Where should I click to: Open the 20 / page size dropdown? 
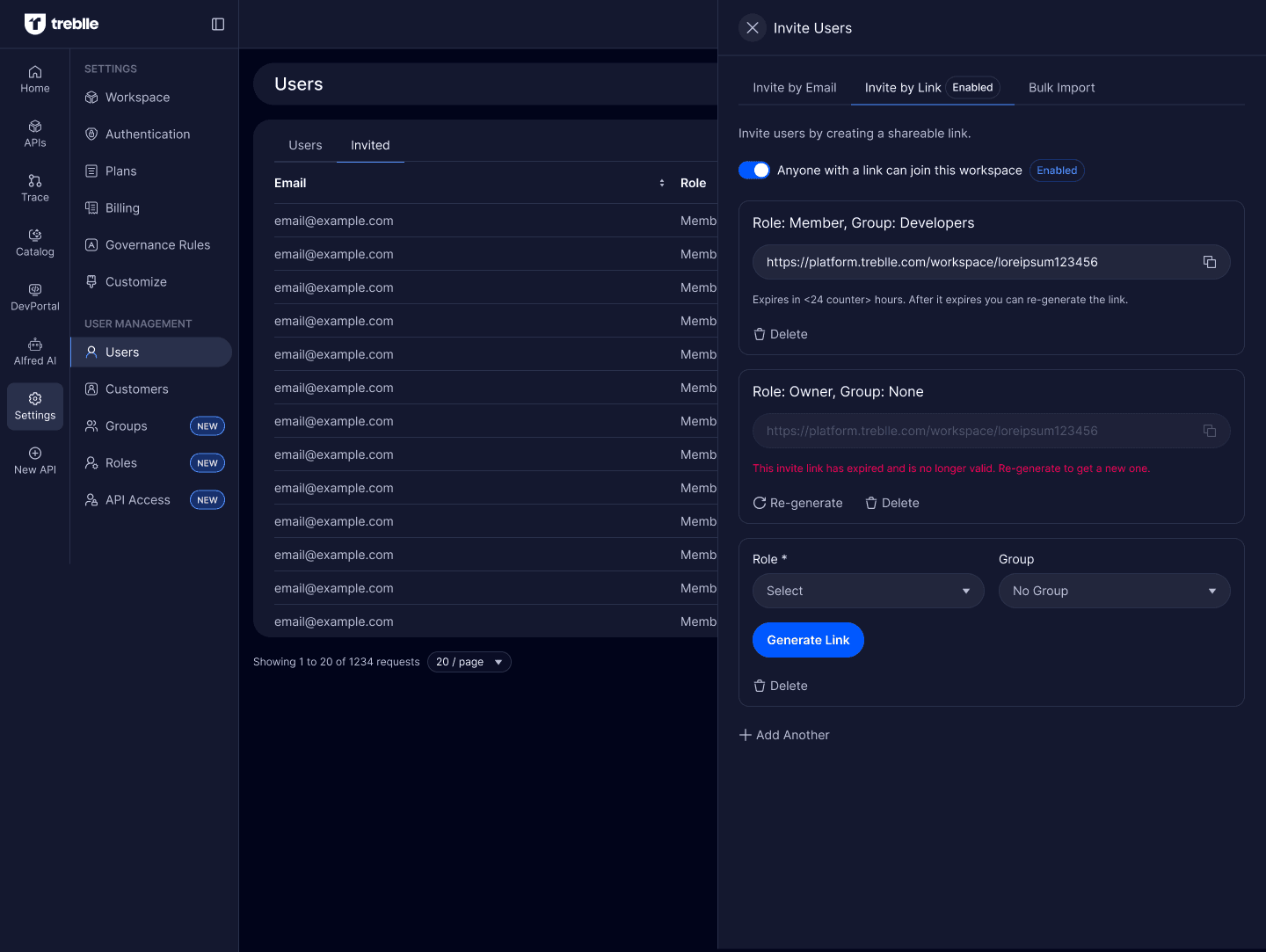pos(469,662)
